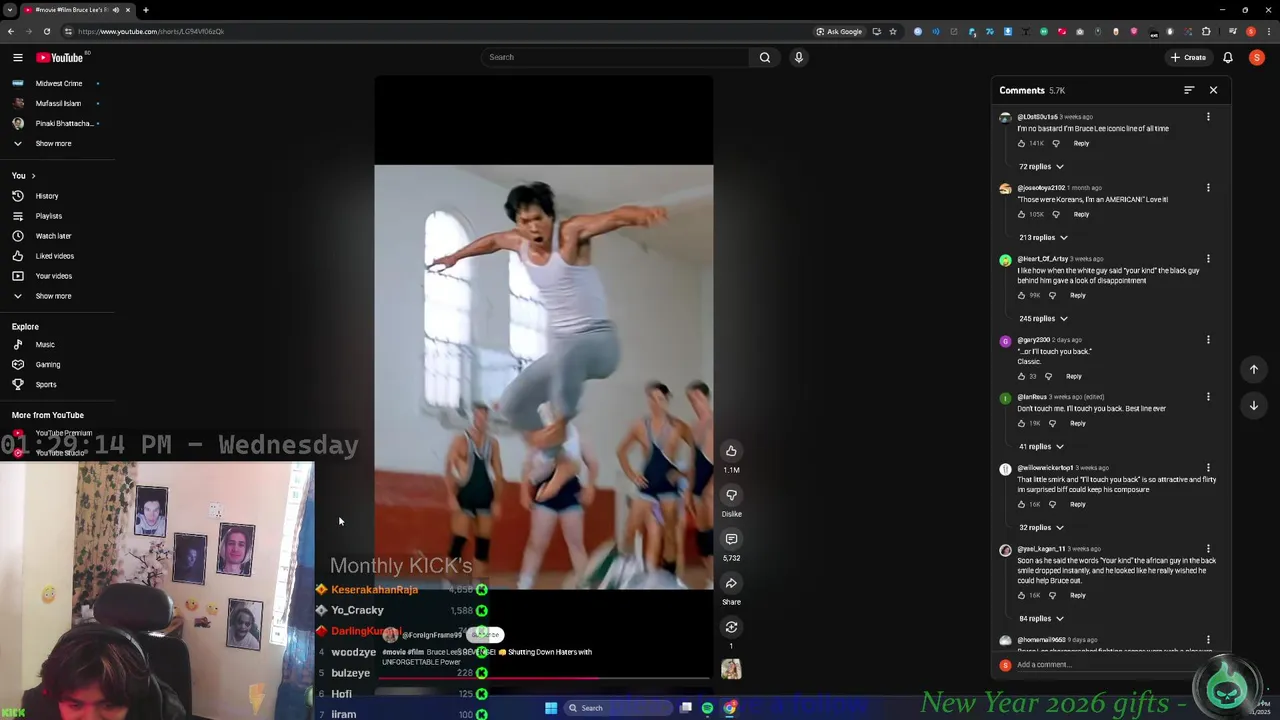
Task: Open Chrome from the taskbar
Action: [730, 708]
